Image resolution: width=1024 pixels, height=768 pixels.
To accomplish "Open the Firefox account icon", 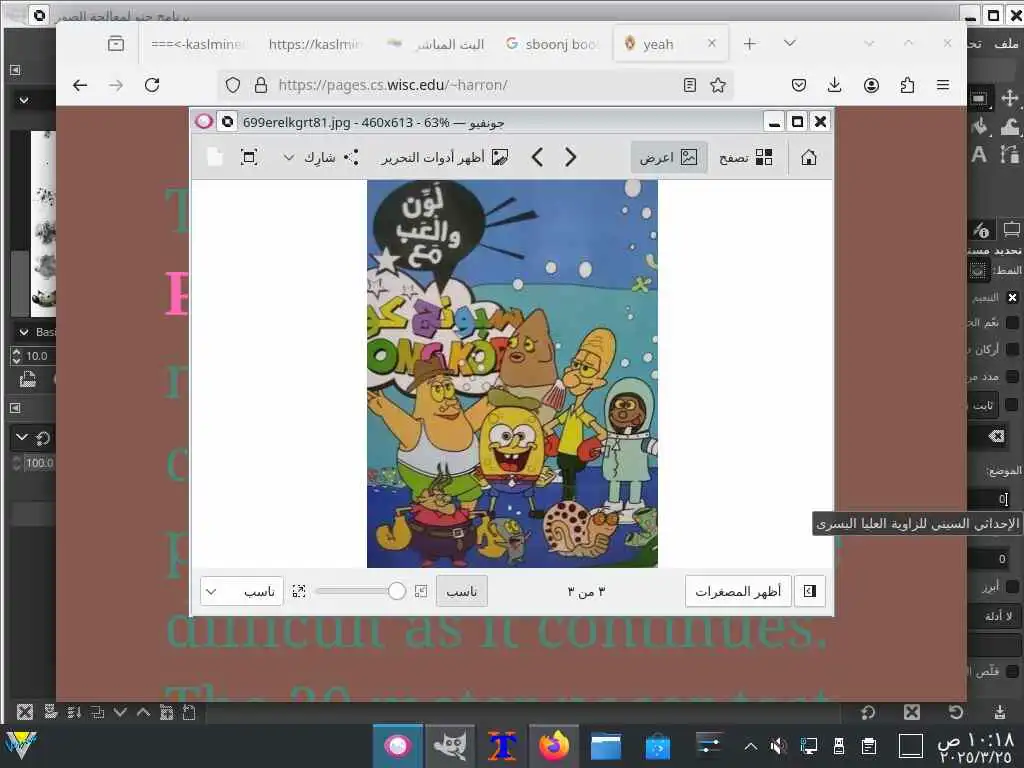I will click(871, 85).
